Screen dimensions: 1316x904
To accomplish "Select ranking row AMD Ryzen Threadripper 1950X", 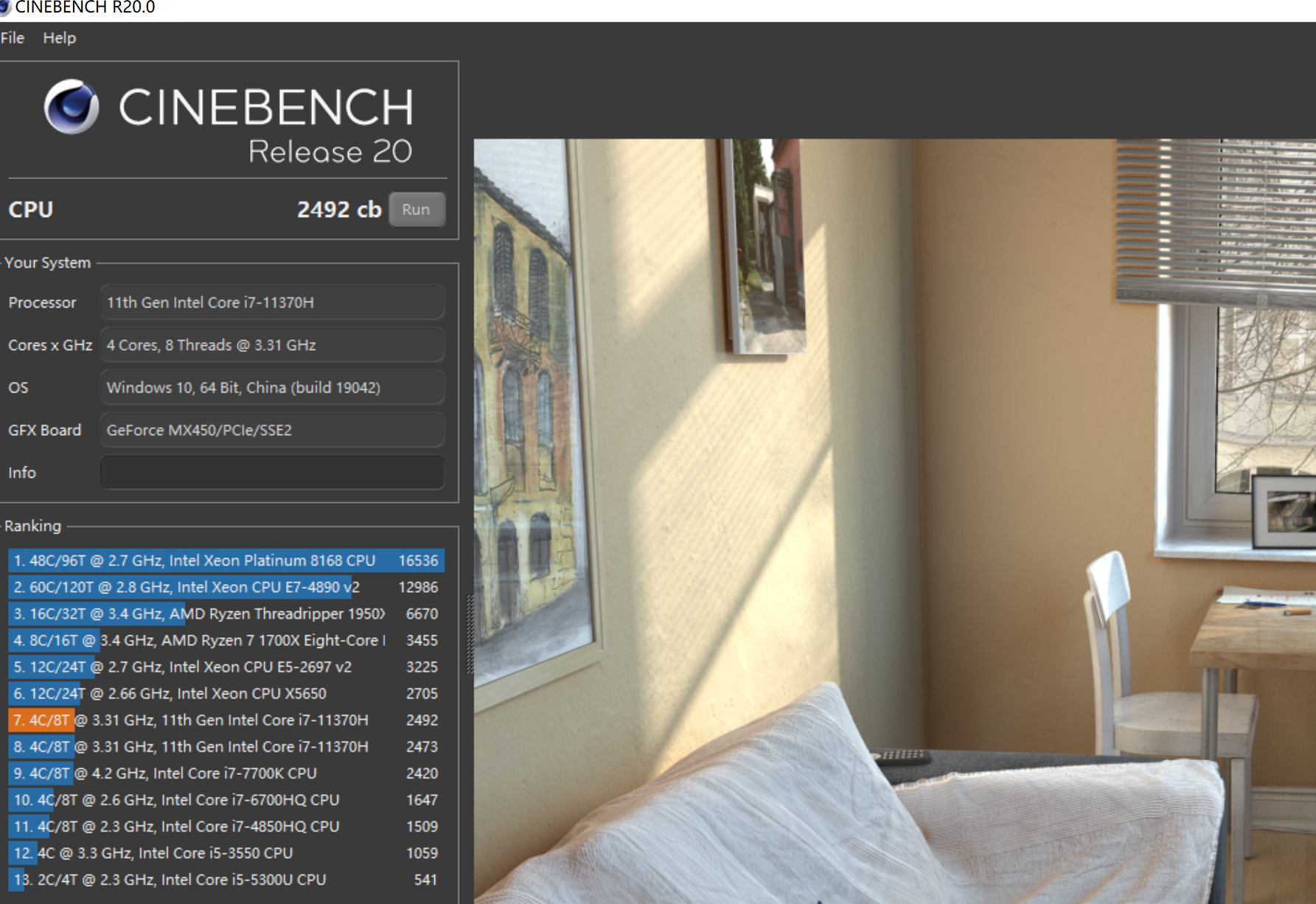I will click(226, 613).
